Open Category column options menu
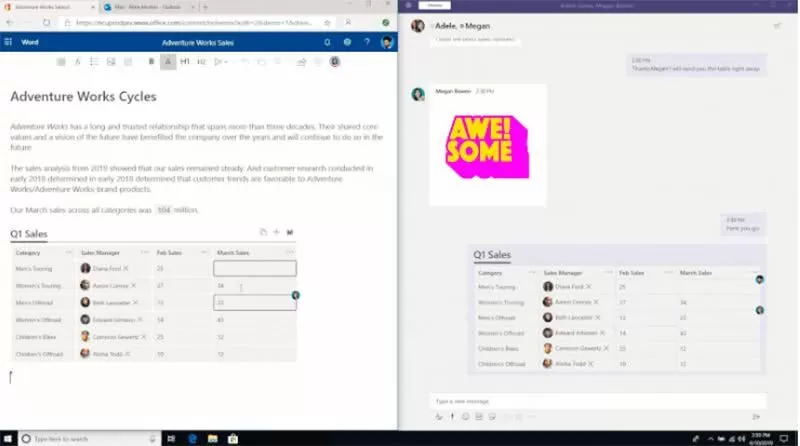Viewport: 800px width, 446px height. point(68,253)
